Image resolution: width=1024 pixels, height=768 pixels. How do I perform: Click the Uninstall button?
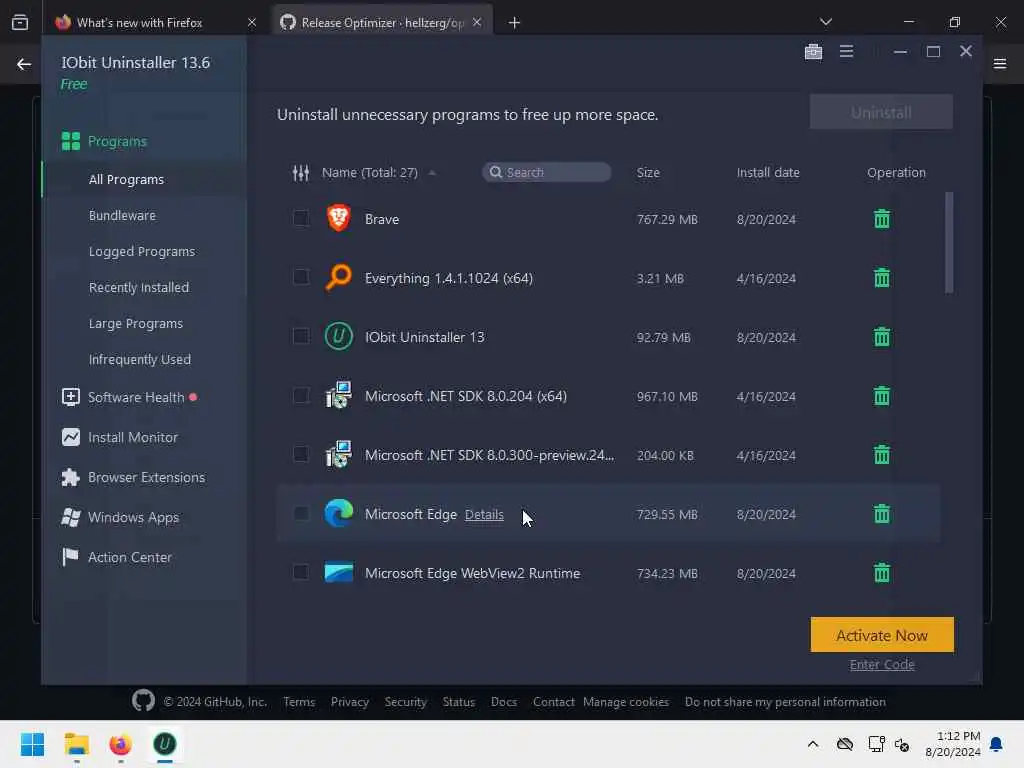click(x=881, y=112)
